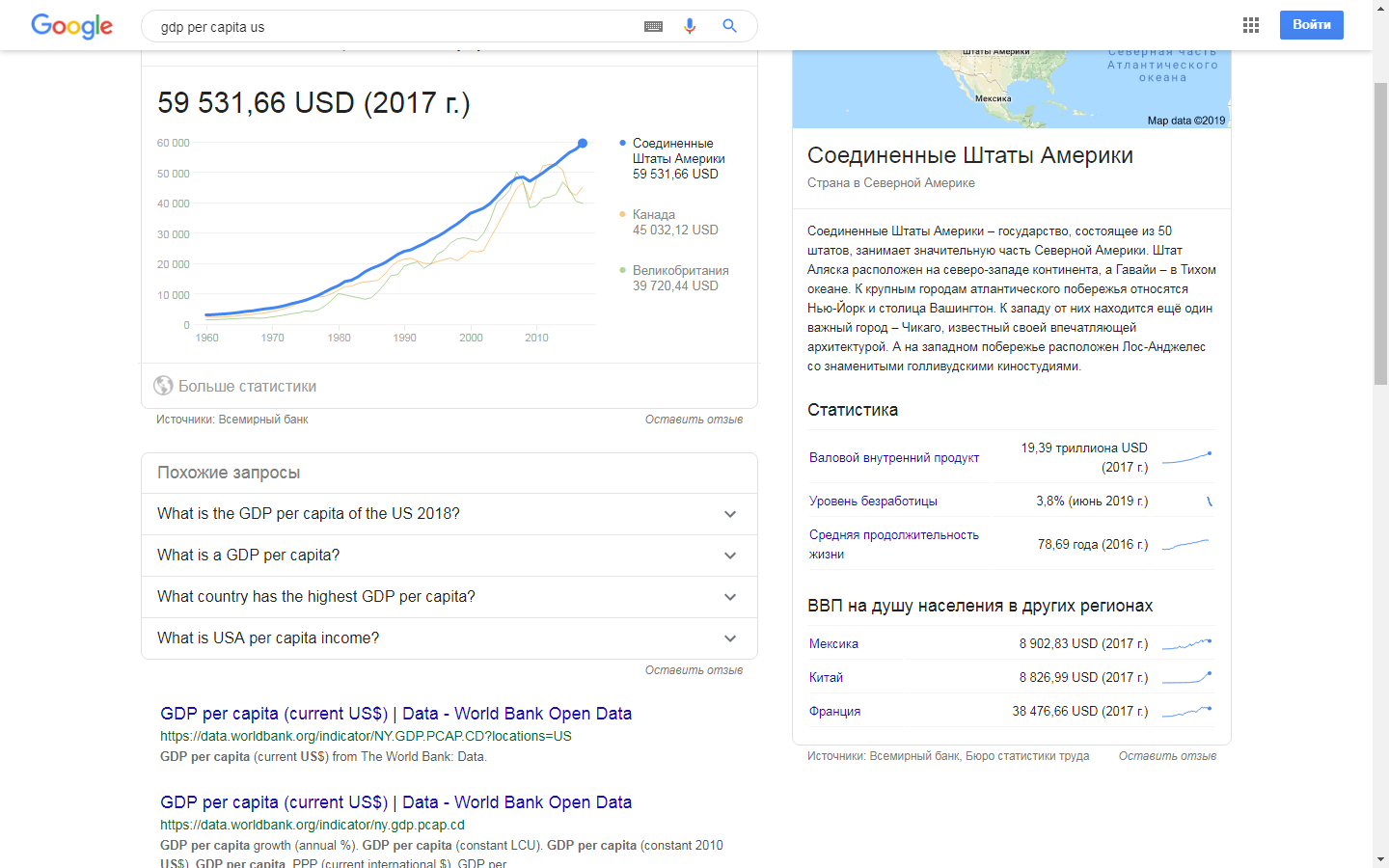The height and width of the screenshot is (868, 1389).
Task: Open the GDP sparkline chart
Action: 1187,458
